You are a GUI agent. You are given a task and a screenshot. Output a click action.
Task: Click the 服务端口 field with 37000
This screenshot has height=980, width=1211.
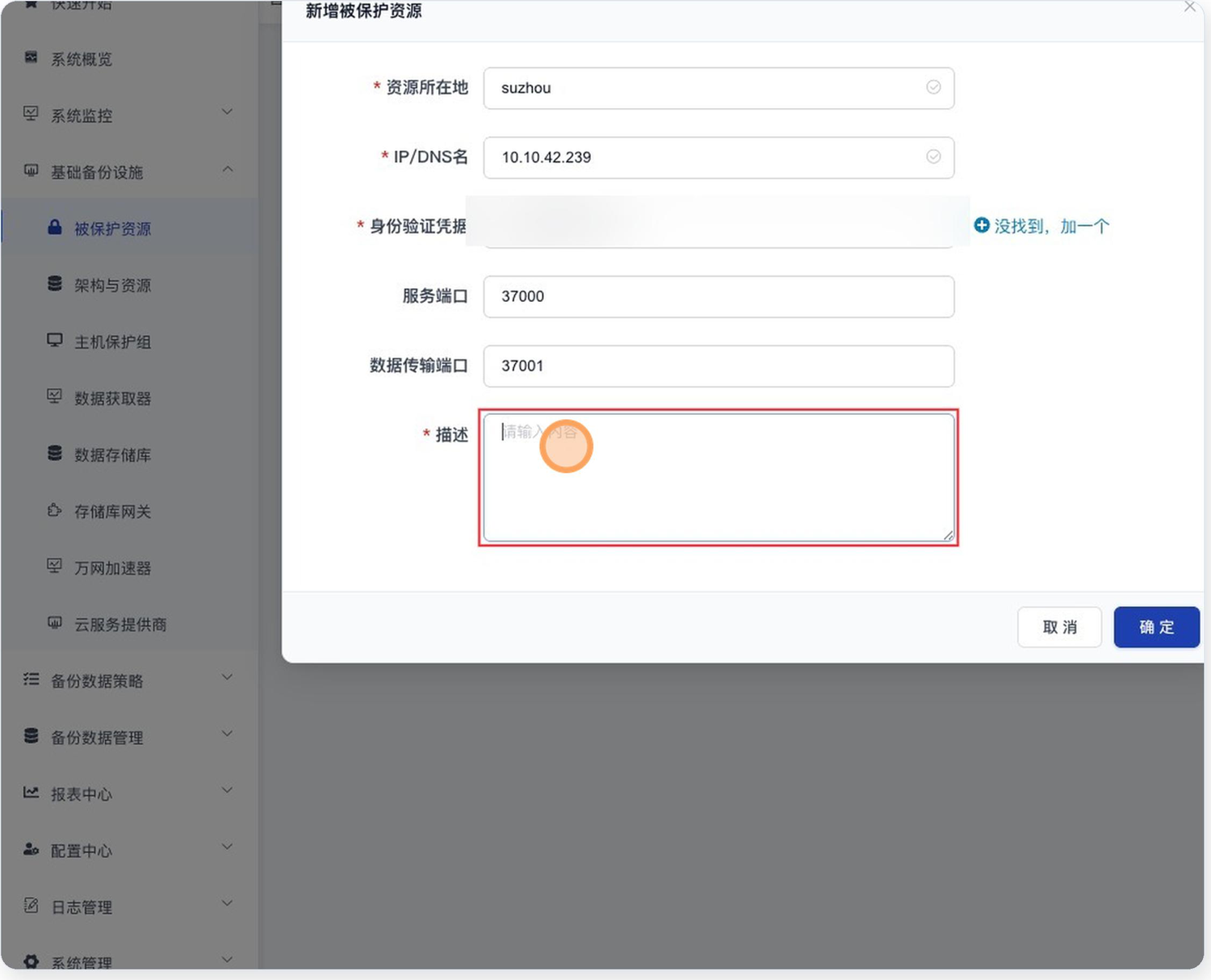pyautogui.click(x=719, y=296)
